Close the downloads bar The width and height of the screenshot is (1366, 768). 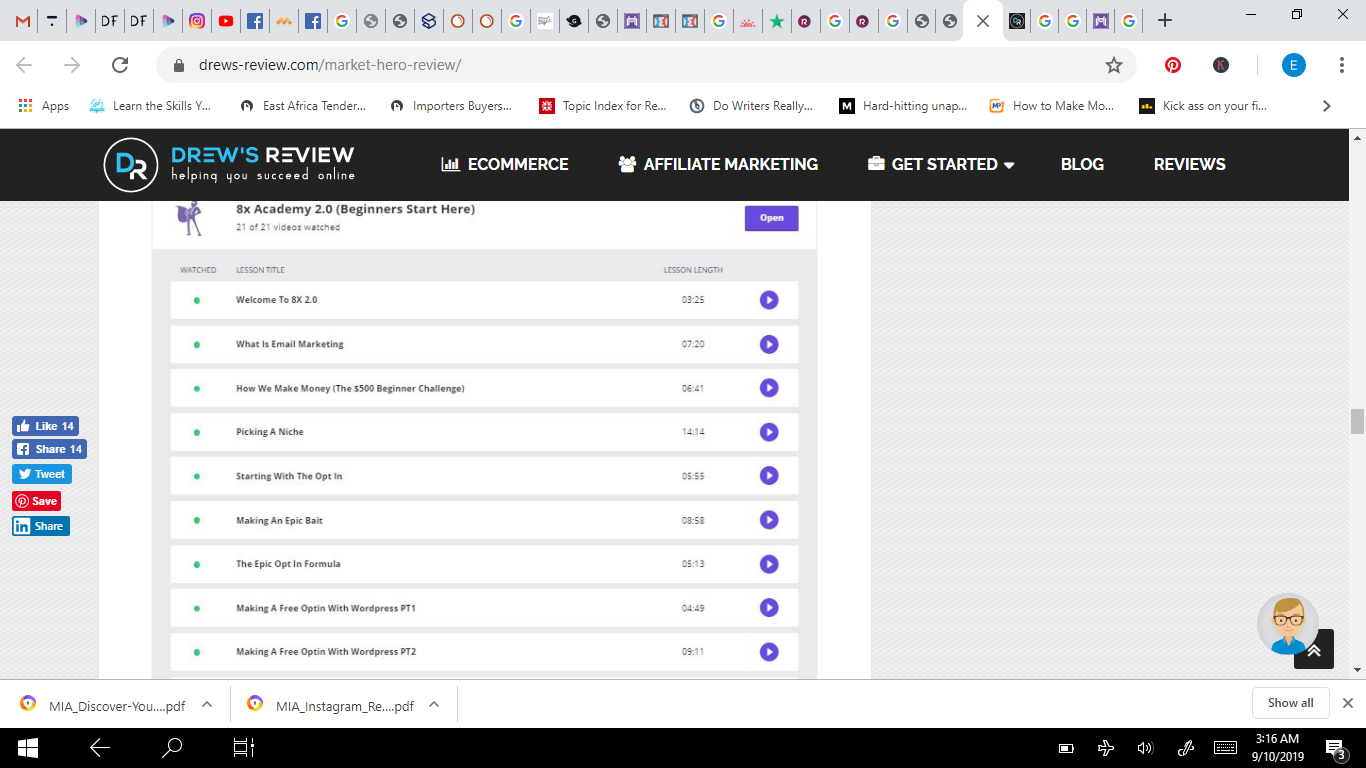coord(1348,703)
